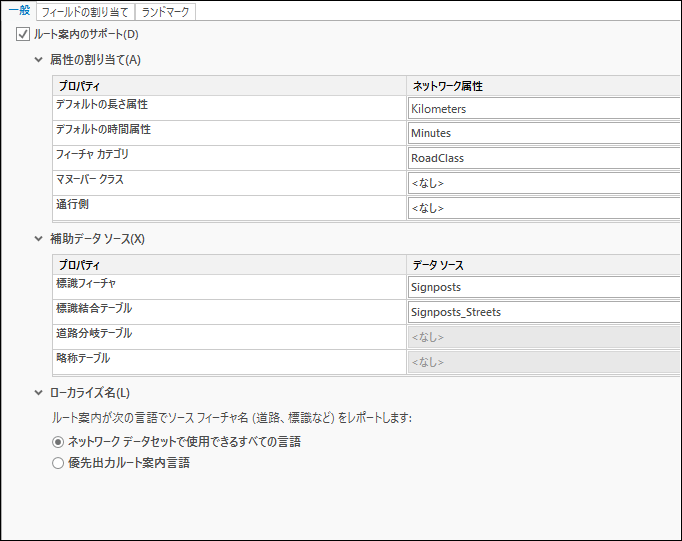Select the 一般 tab
Screen dimensions: 682x541
click(x=19, y=10)
